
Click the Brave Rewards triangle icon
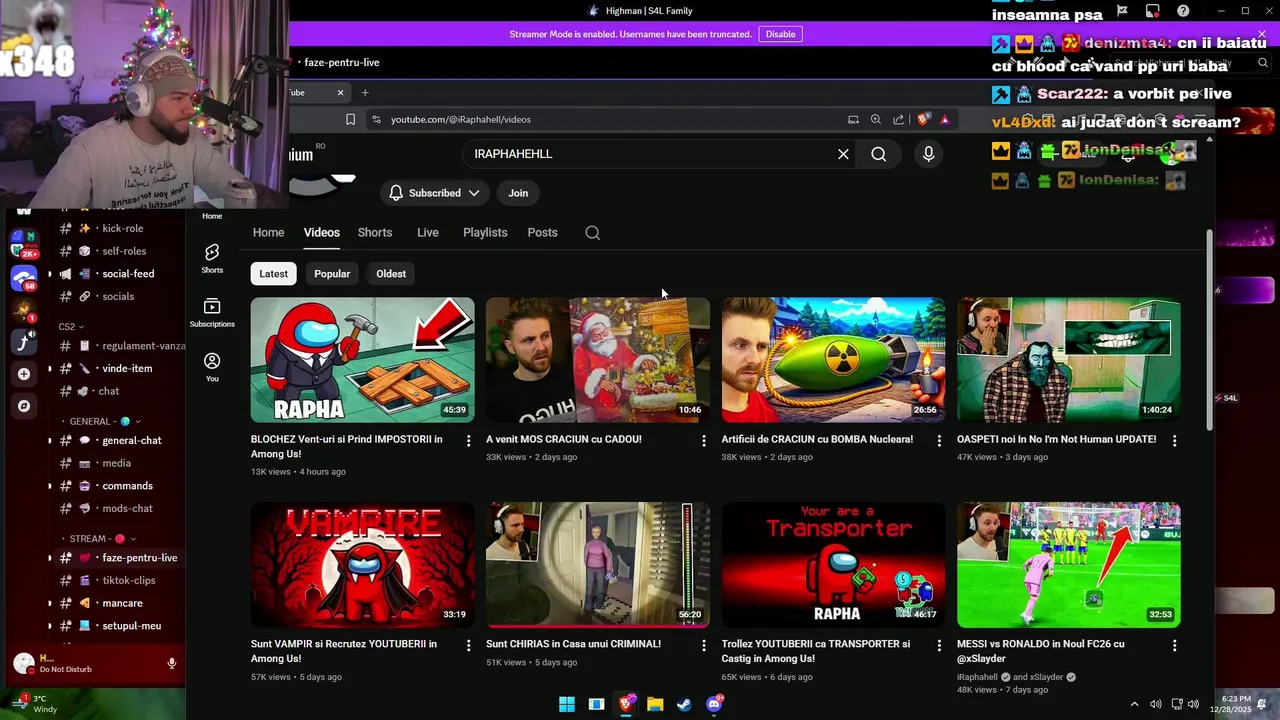(945, 119)
